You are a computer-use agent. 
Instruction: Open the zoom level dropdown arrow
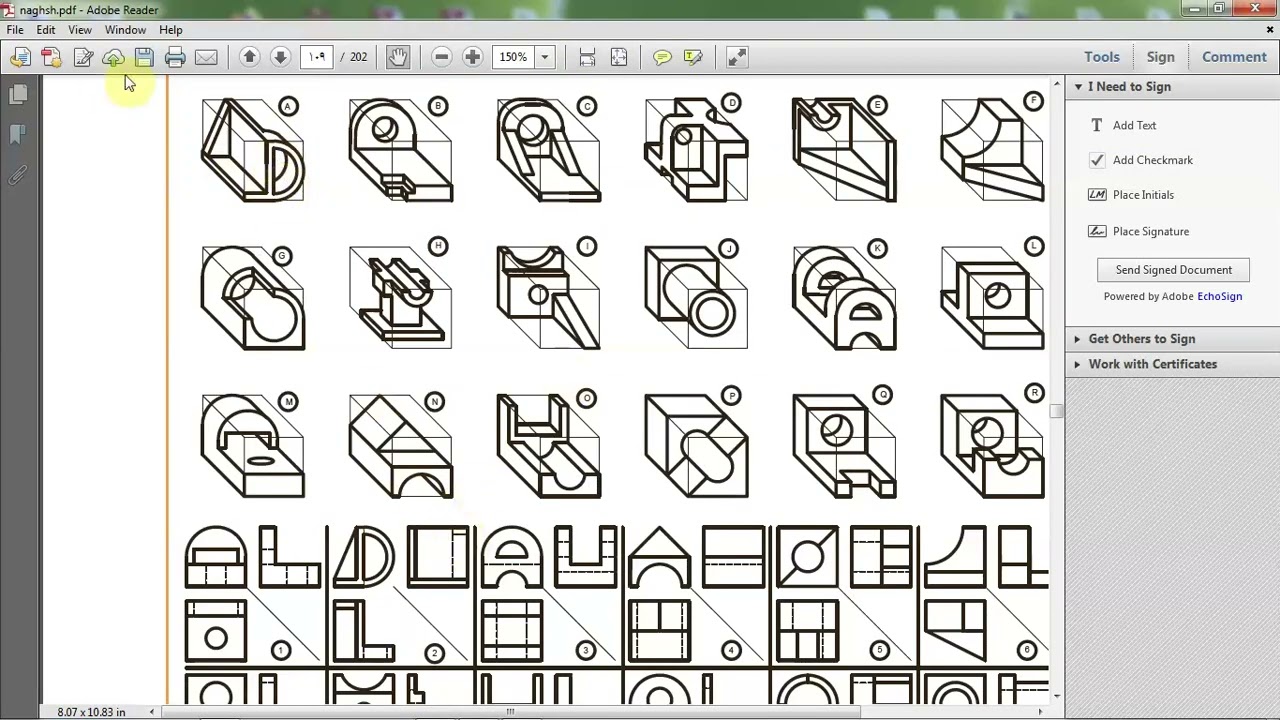[545, 57]
